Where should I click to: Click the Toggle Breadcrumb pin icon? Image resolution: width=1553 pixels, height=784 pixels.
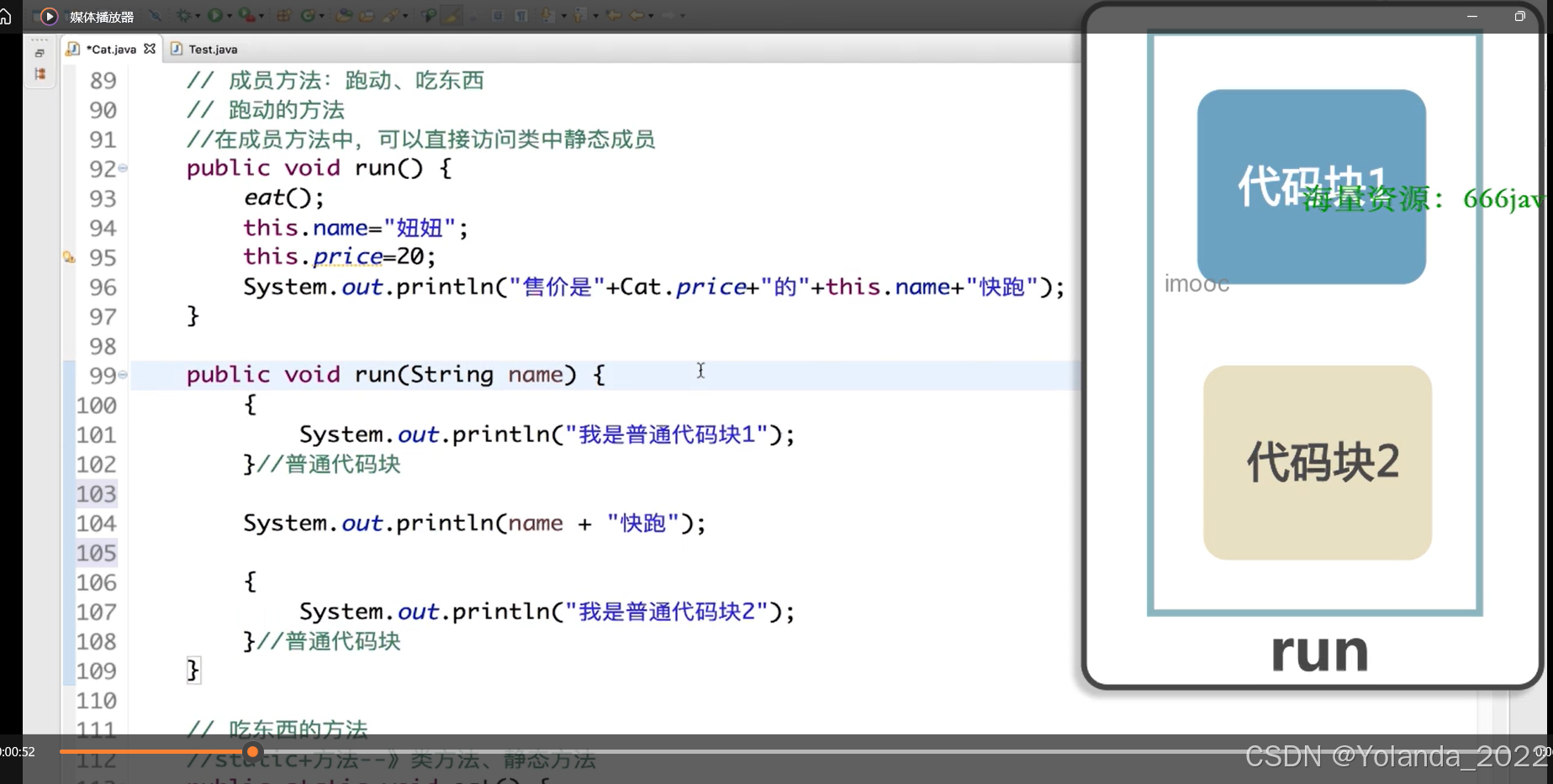tap(430, 15)
